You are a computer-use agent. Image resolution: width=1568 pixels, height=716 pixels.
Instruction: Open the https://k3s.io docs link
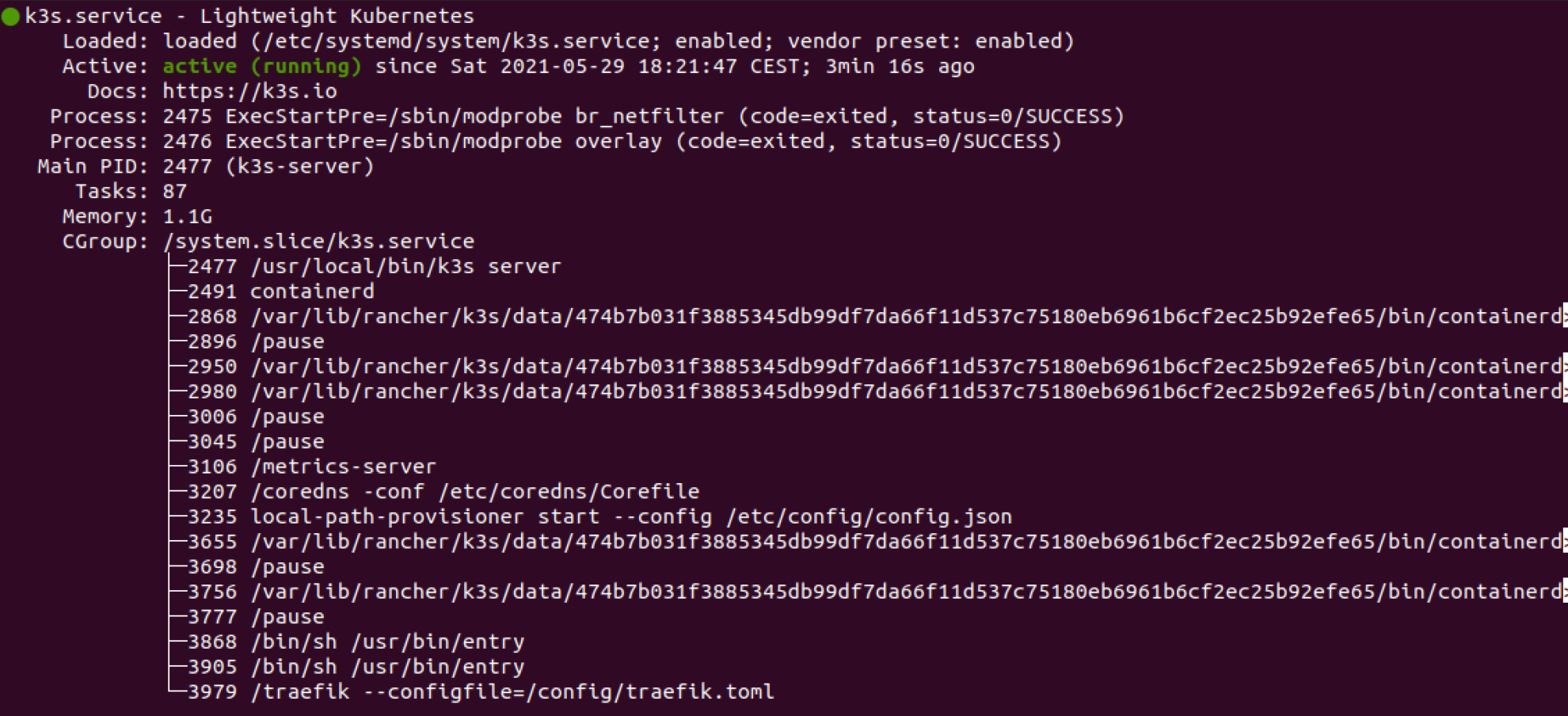pyautogui.click(x=249, y=92)
